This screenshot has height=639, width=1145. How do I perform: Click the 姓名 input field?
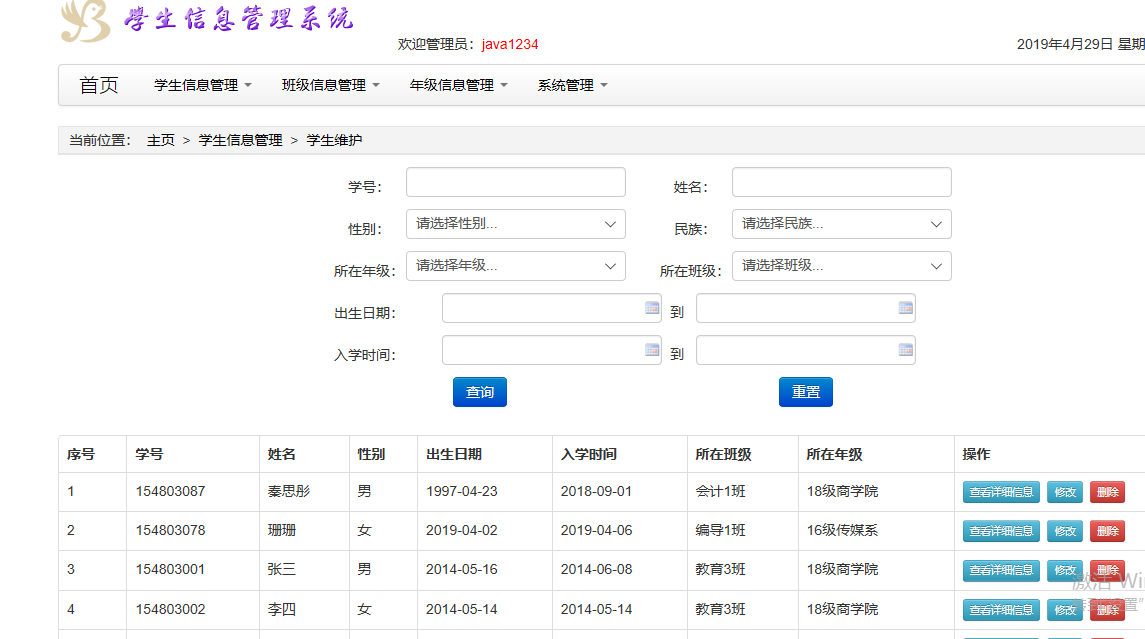(841, 182)
